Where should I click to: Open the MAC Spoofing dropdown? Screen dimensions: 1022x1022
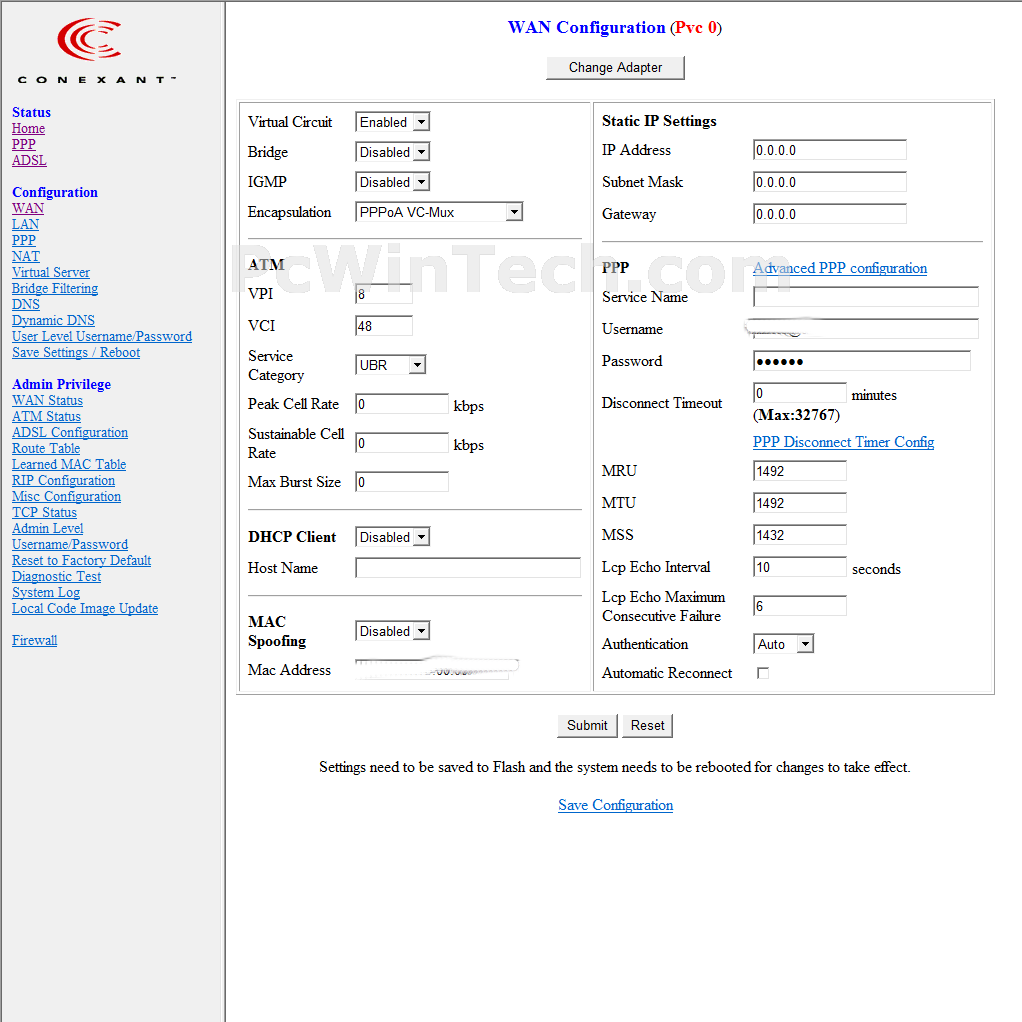point(392,630)
